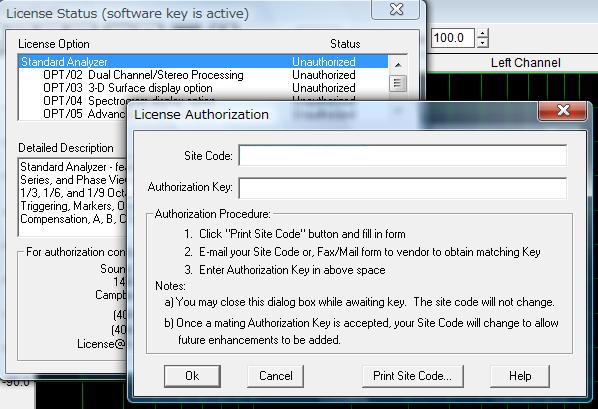Viewport: 598px width, 409px height.
Task: Focus the Site Code text field
Action: click(402, 155)
